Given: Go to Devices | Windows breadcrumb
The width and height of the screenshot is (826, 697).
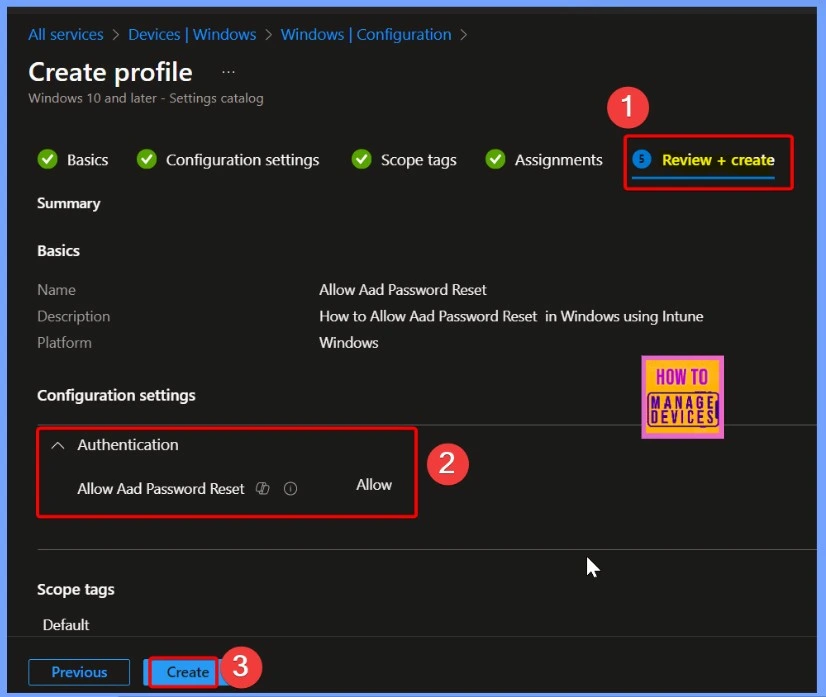Looking at the screenshot, I should coord(192,35).
